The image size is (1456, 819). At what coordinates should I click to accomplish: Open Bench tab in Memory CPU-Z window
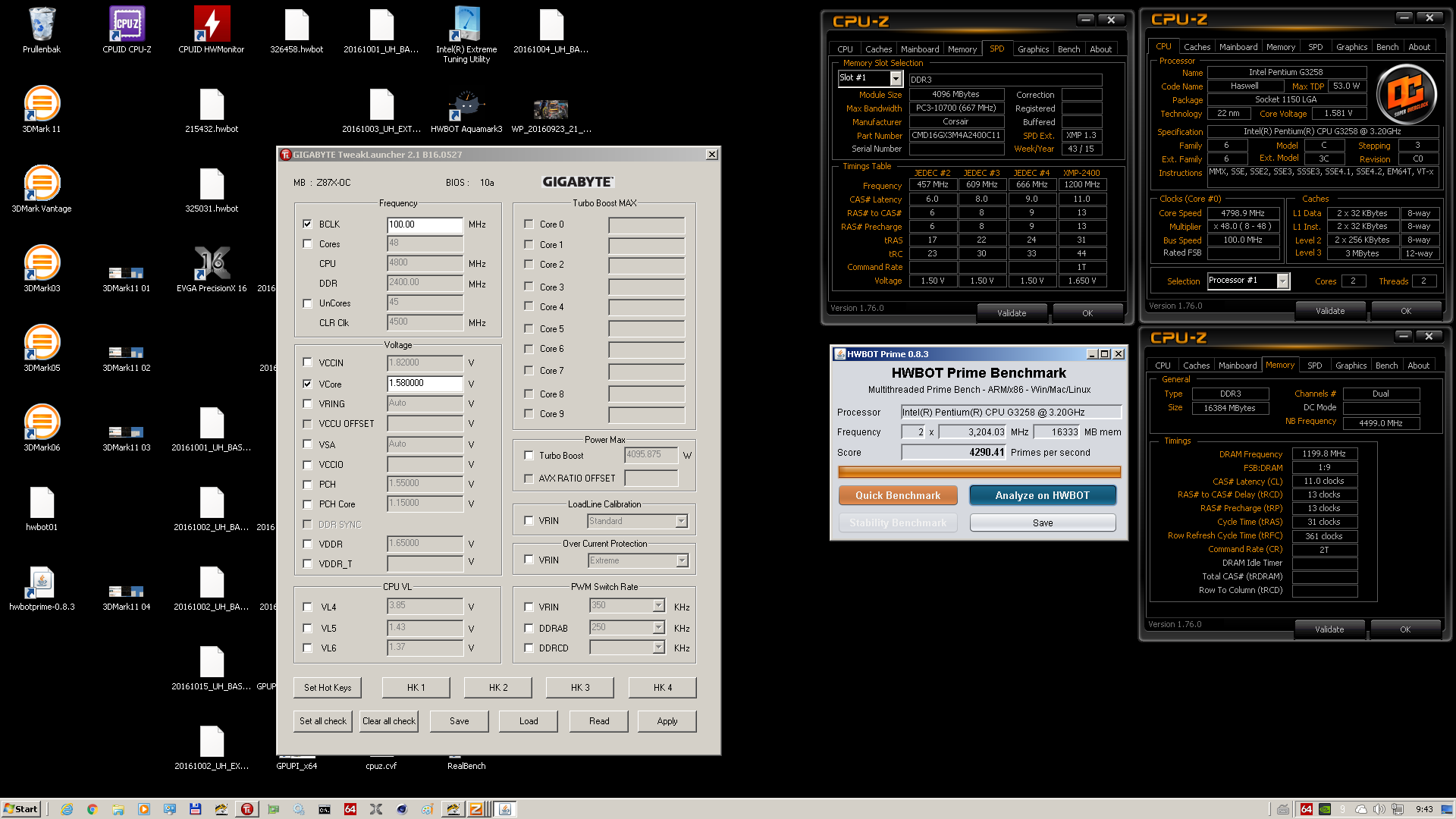pos(1386,366)
